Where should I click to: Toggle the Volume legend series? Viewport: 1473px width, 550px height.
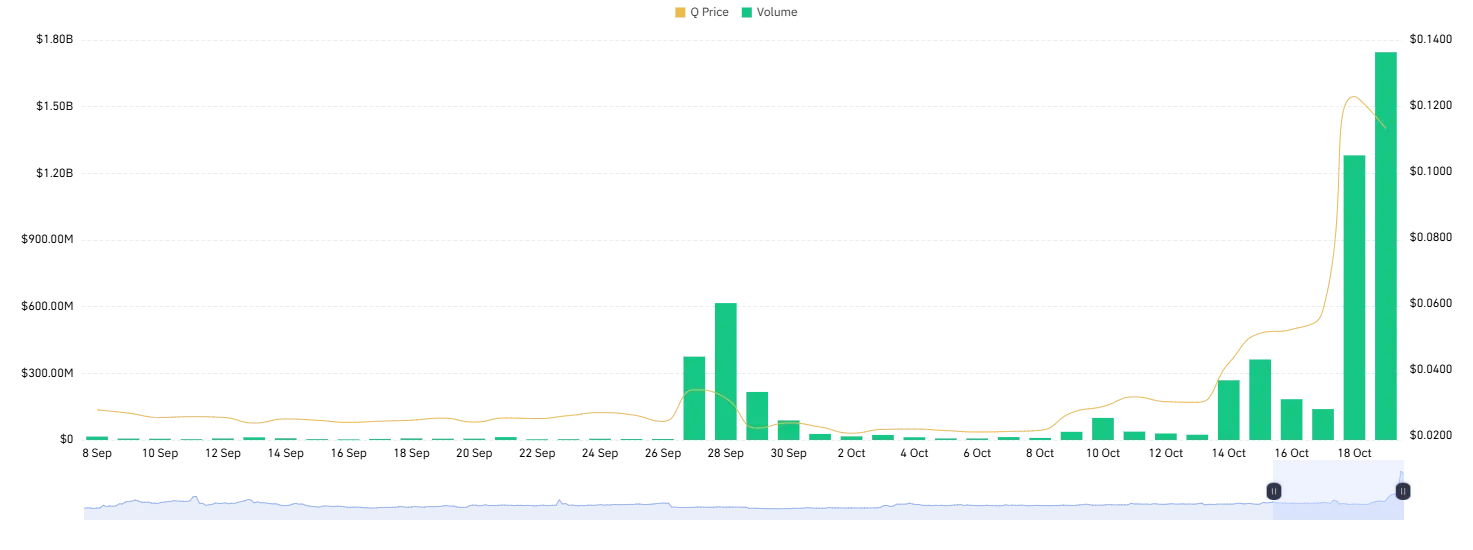769,12
